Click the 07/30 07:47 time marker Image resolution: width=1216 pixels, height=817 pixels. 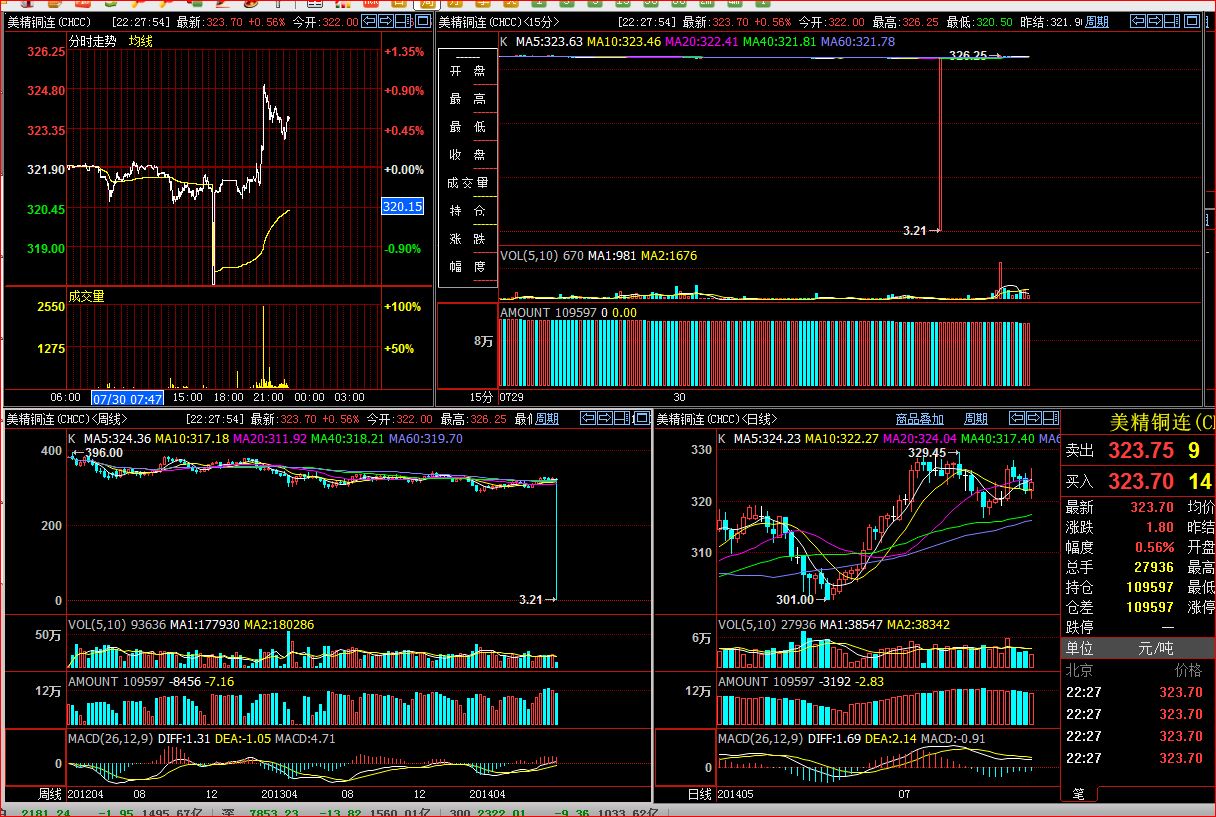(127, 397)
